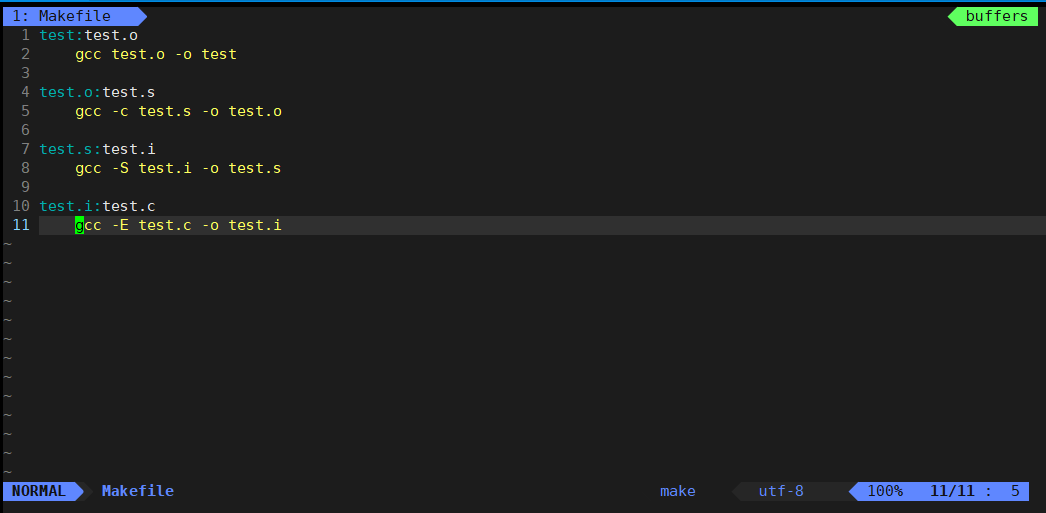Viewport: 1046px width, 513px height.
Task: Click the -c flag on line 5
Action: tap(120, 111)
